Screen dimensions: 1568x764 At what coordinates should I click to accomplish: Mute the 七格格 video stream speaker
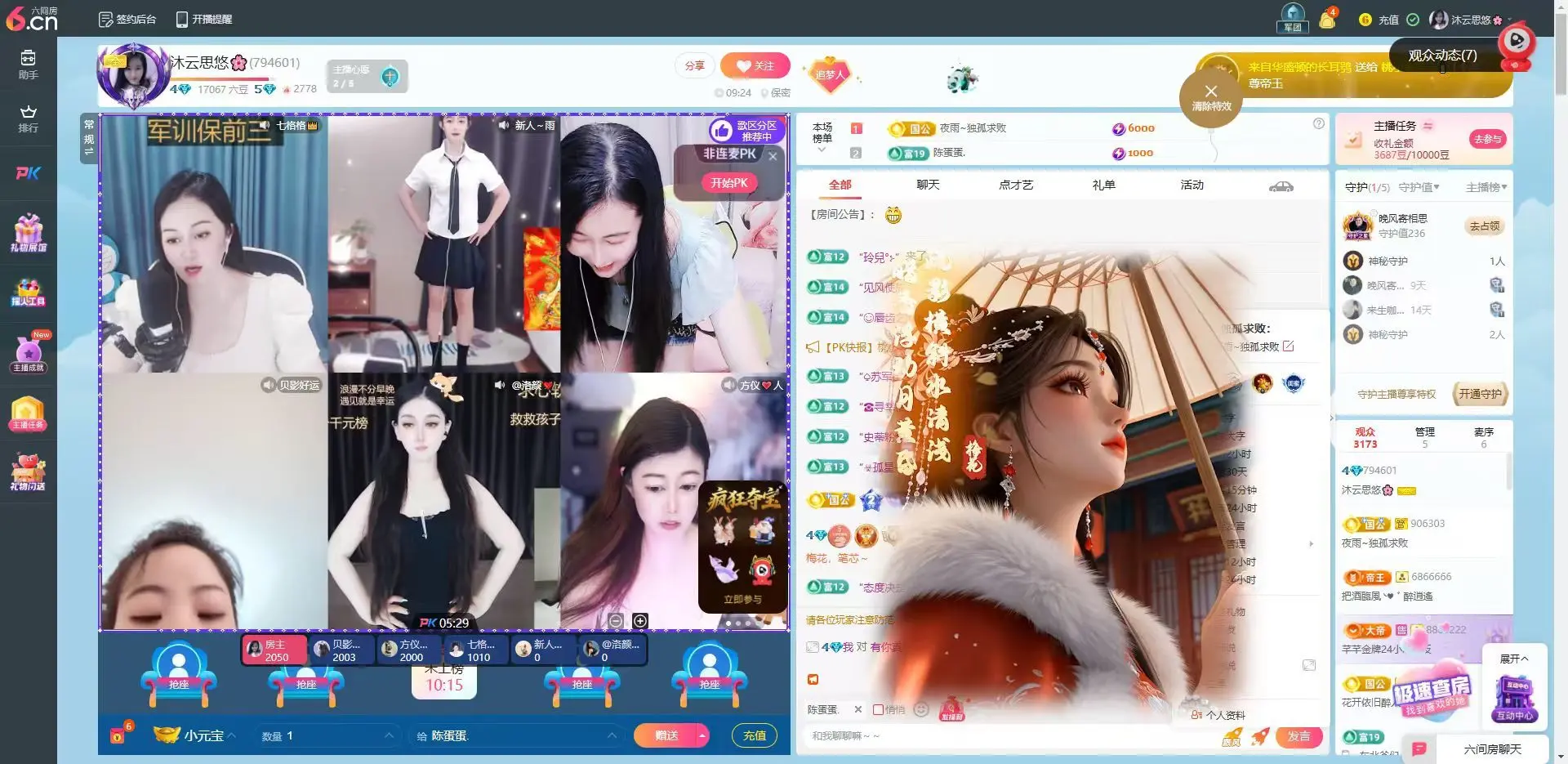click(264, 125)
